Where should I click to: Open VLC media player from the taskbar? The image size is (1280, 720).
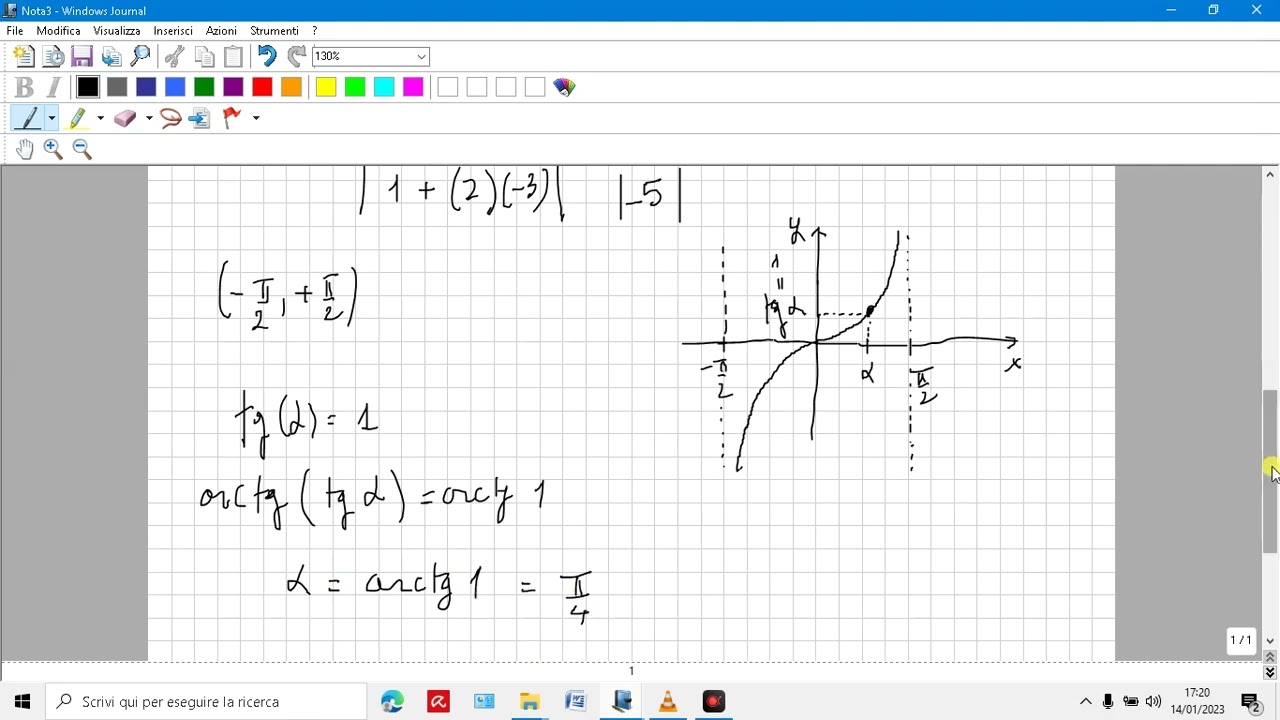(668, 702)
